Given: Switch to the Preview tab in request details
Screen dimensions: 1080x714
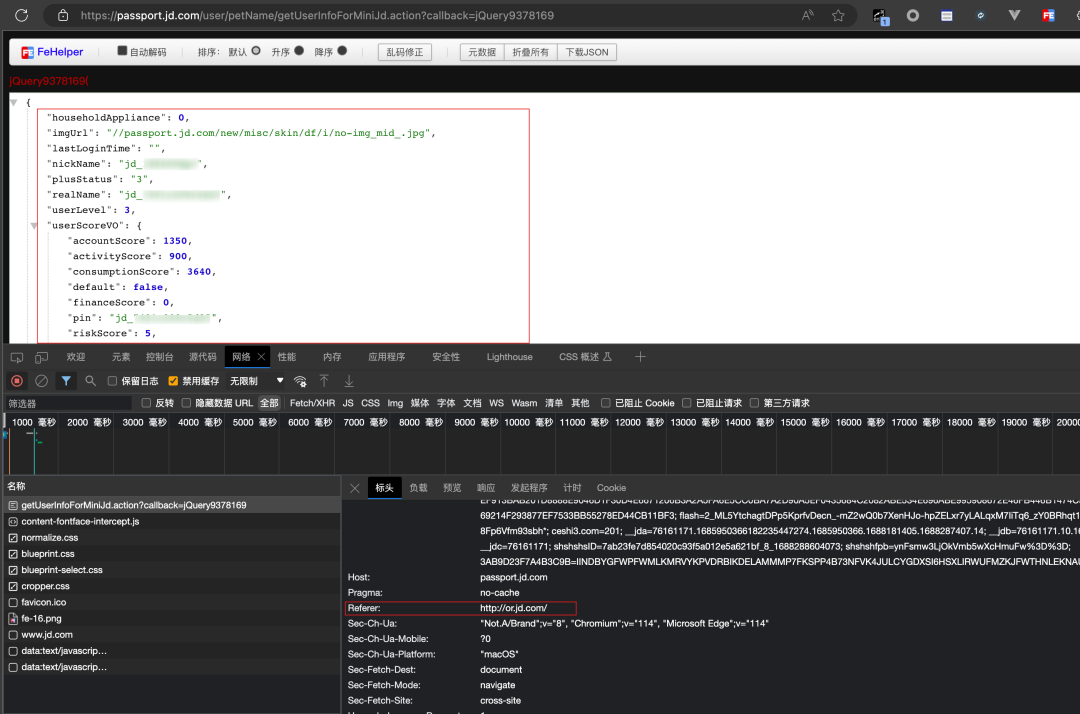Looking at the screenshot, I should [x=452, y=488].
